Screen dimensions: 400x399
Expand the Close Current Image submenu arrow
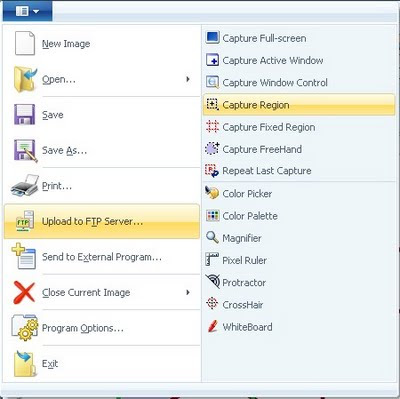[x=188, y=292]
